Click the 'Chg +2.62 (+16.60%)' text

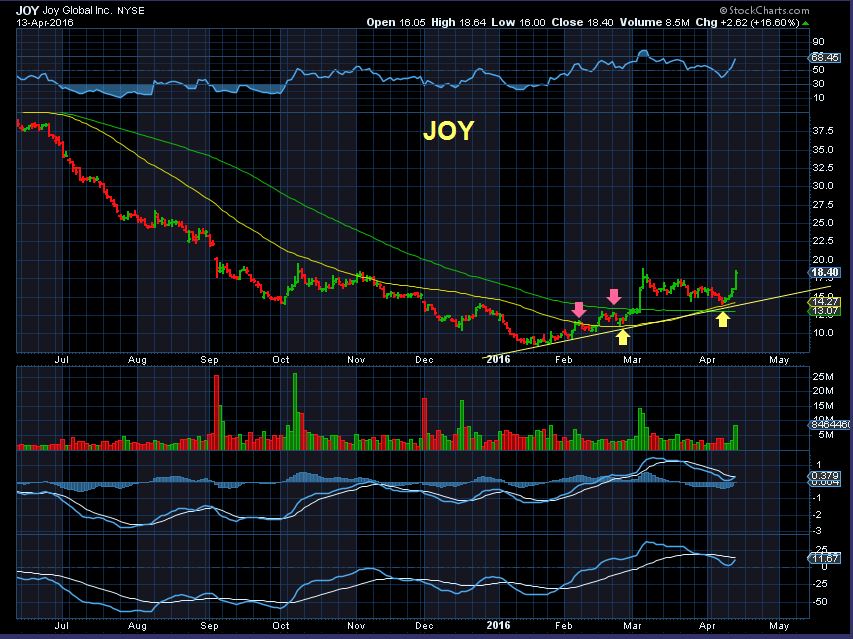[x=747, y=22]
